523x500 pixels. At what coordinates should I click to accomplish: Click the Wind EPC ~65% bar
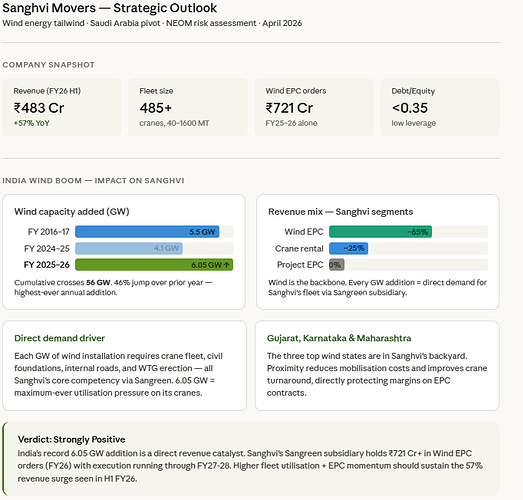tap(380, 231)
